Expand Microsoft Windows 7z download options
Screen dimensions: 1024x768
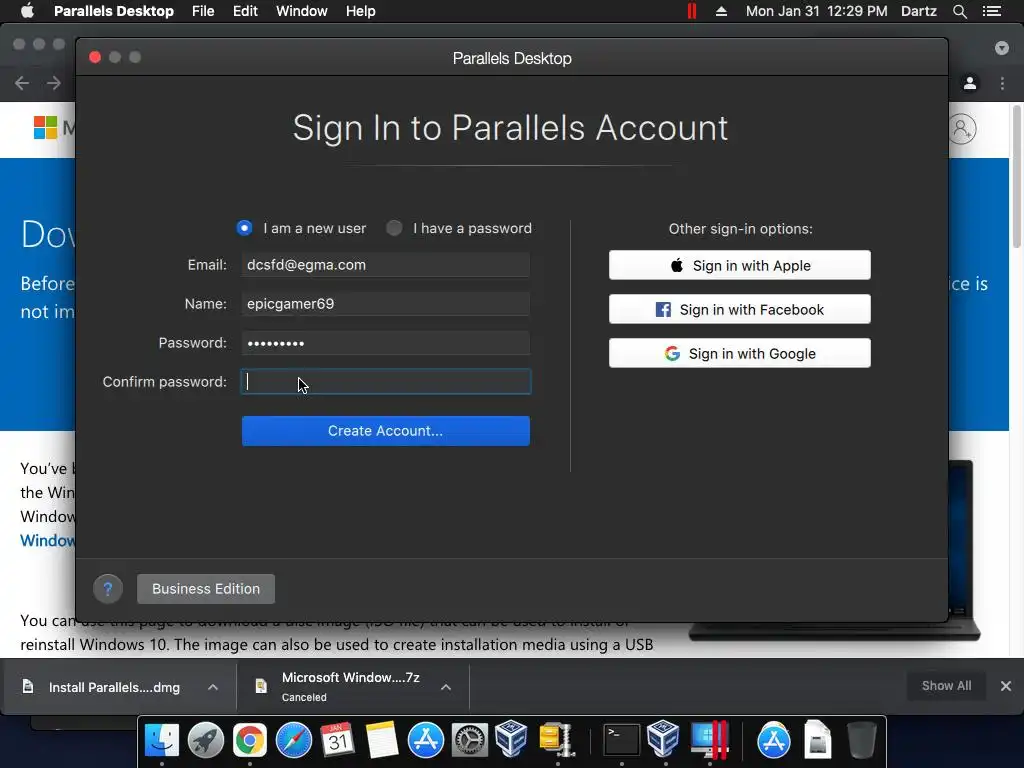click(446, 687)
